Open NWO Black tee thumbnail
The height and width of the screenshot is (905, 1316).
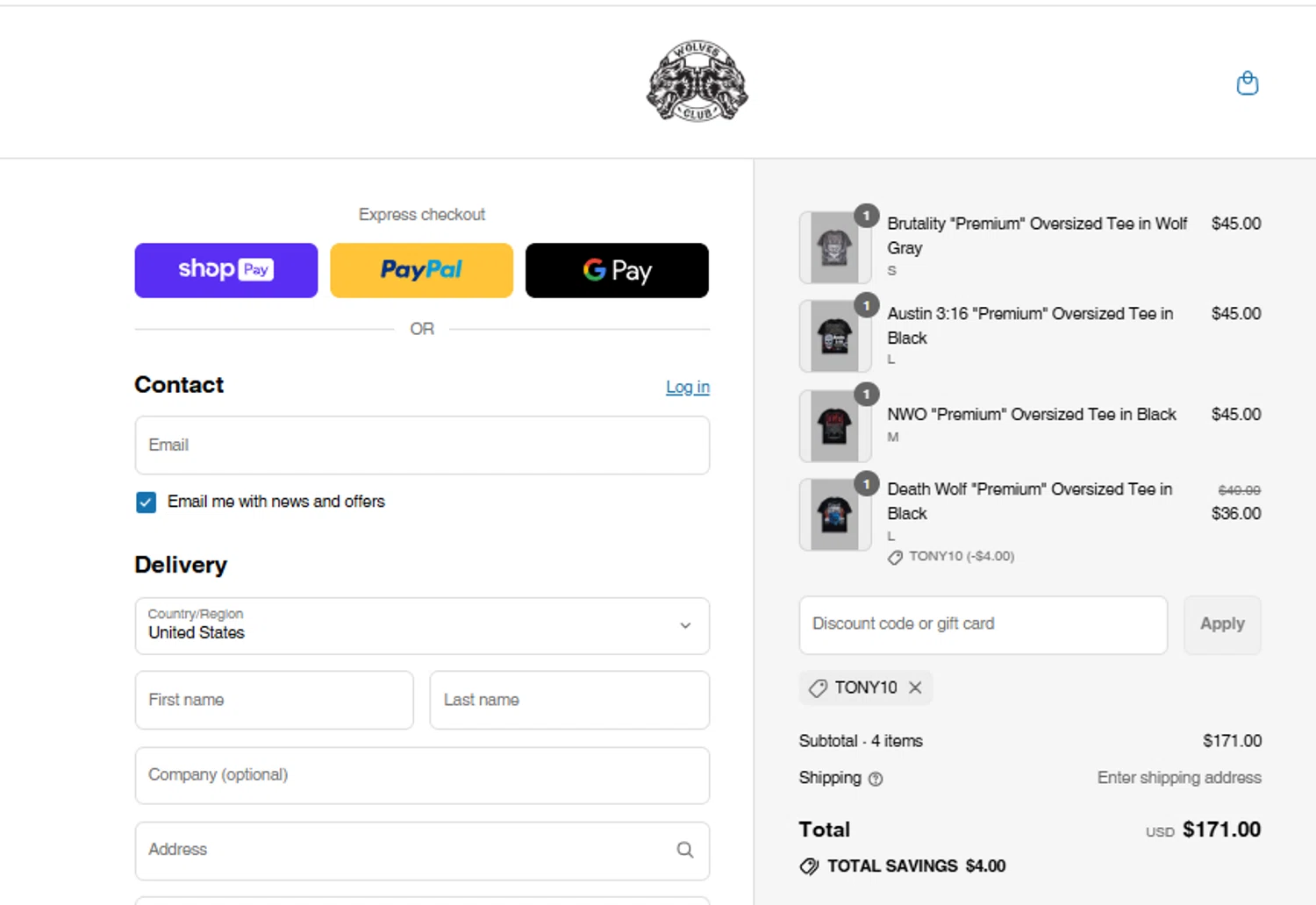(x=835, y=425)
